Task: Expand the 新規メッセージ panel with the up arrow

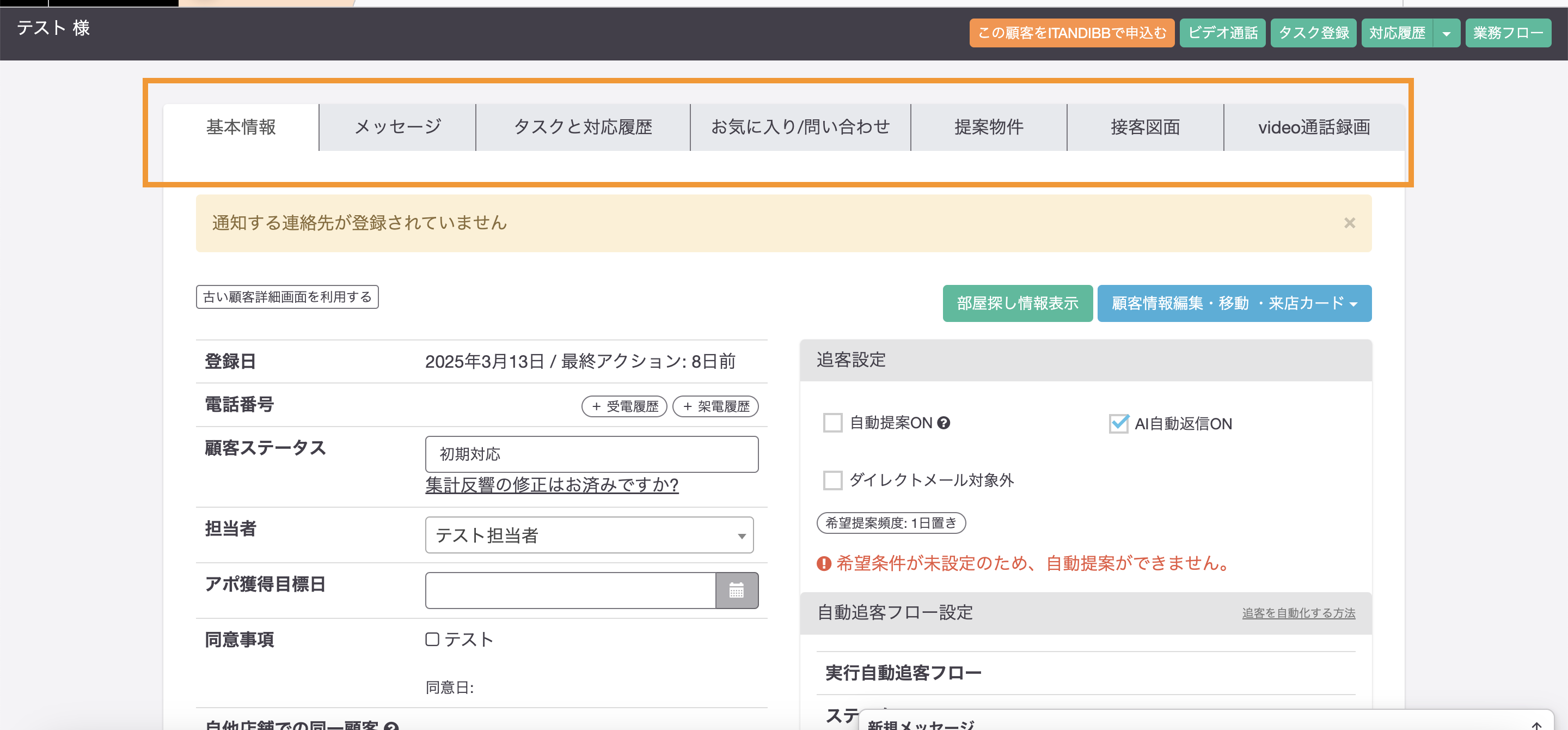Action: (x=1536, y=725)
